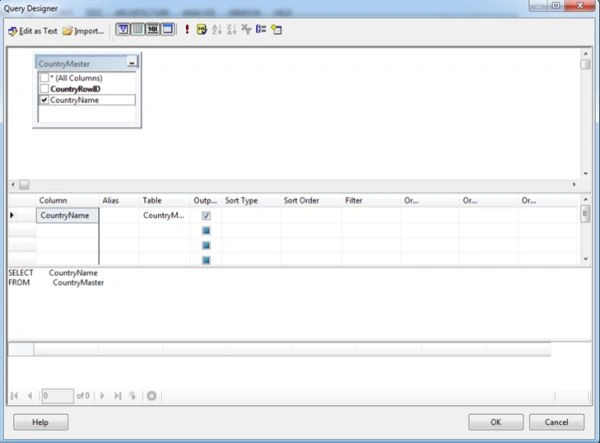
Task: Click the stop query round icon
Action: 152,396
